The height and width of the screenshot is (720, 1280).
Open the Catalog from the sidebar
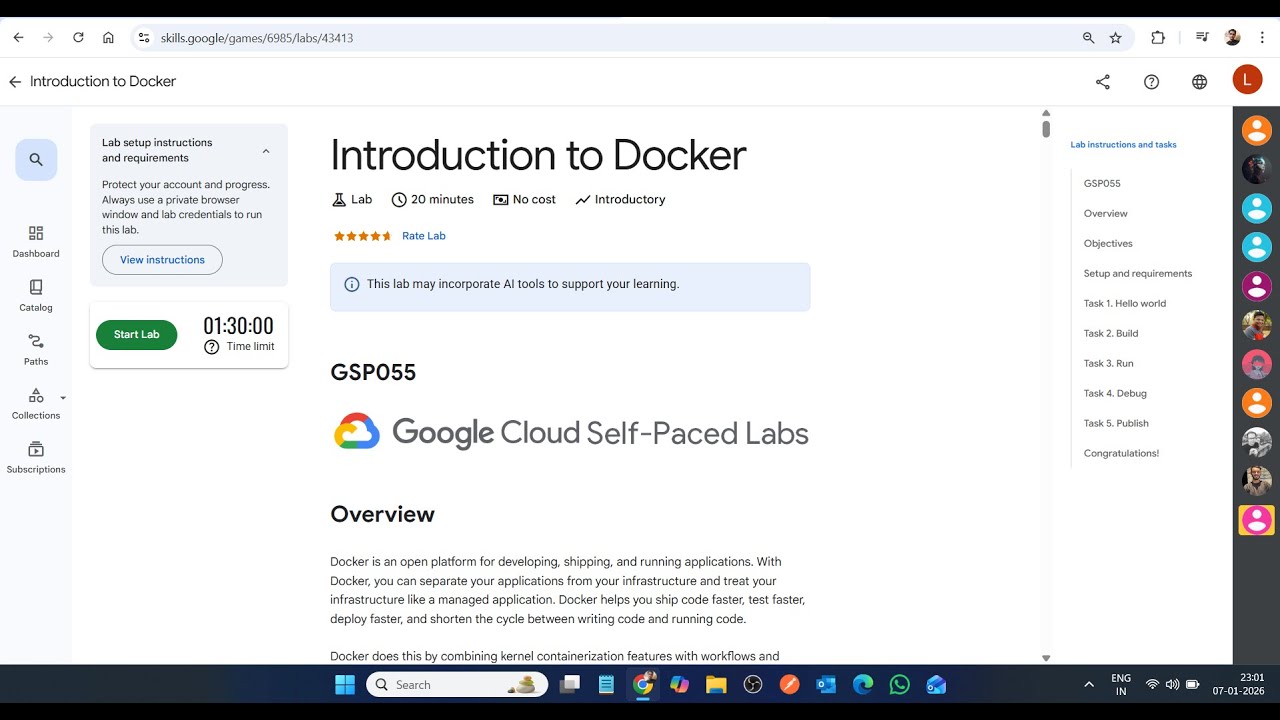pos(36,295)
